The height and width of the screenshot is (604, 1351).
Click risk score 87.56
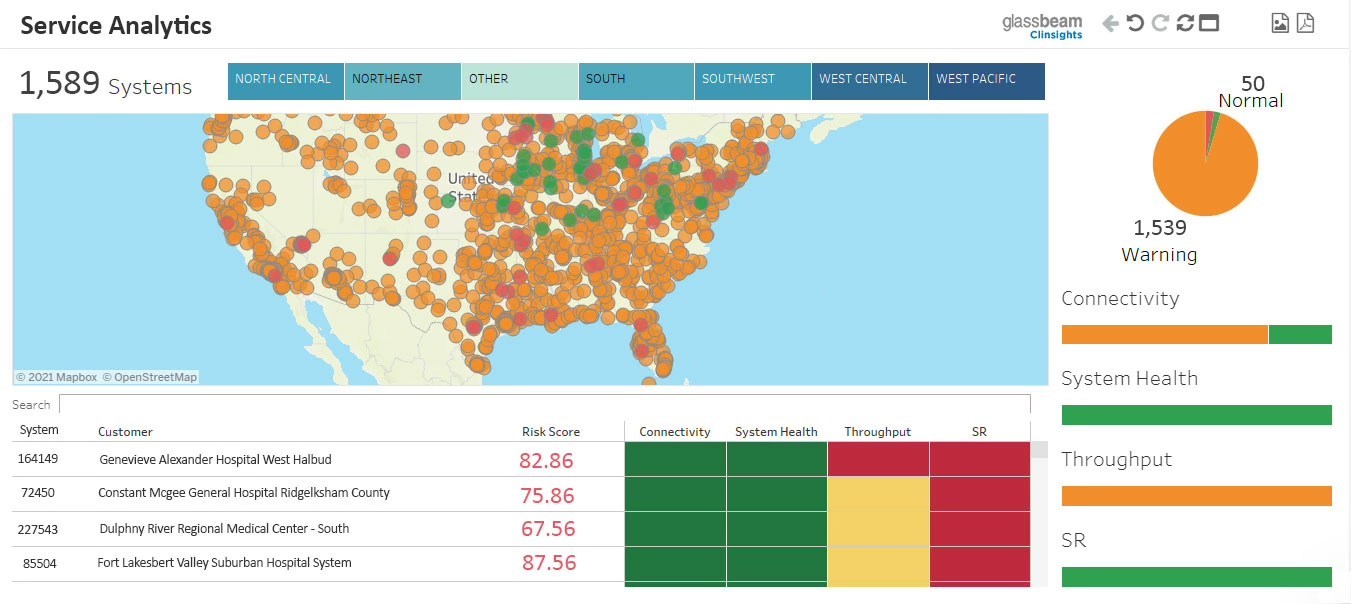(549, 563)
